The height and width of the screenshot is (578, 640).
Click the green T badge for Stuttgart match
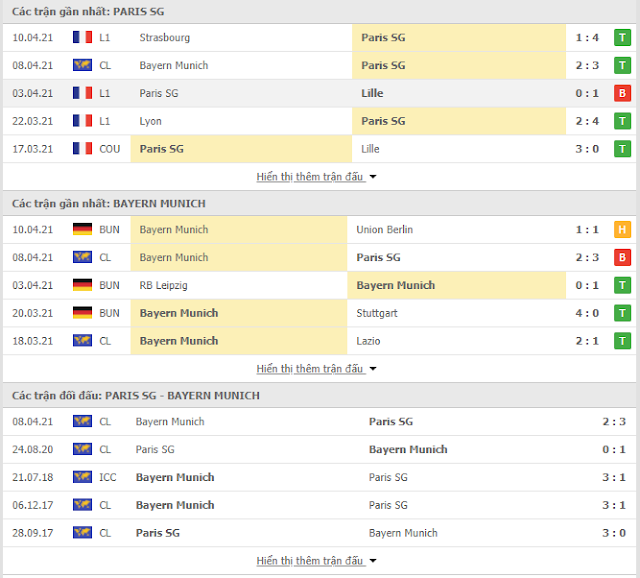pos(622,313)
